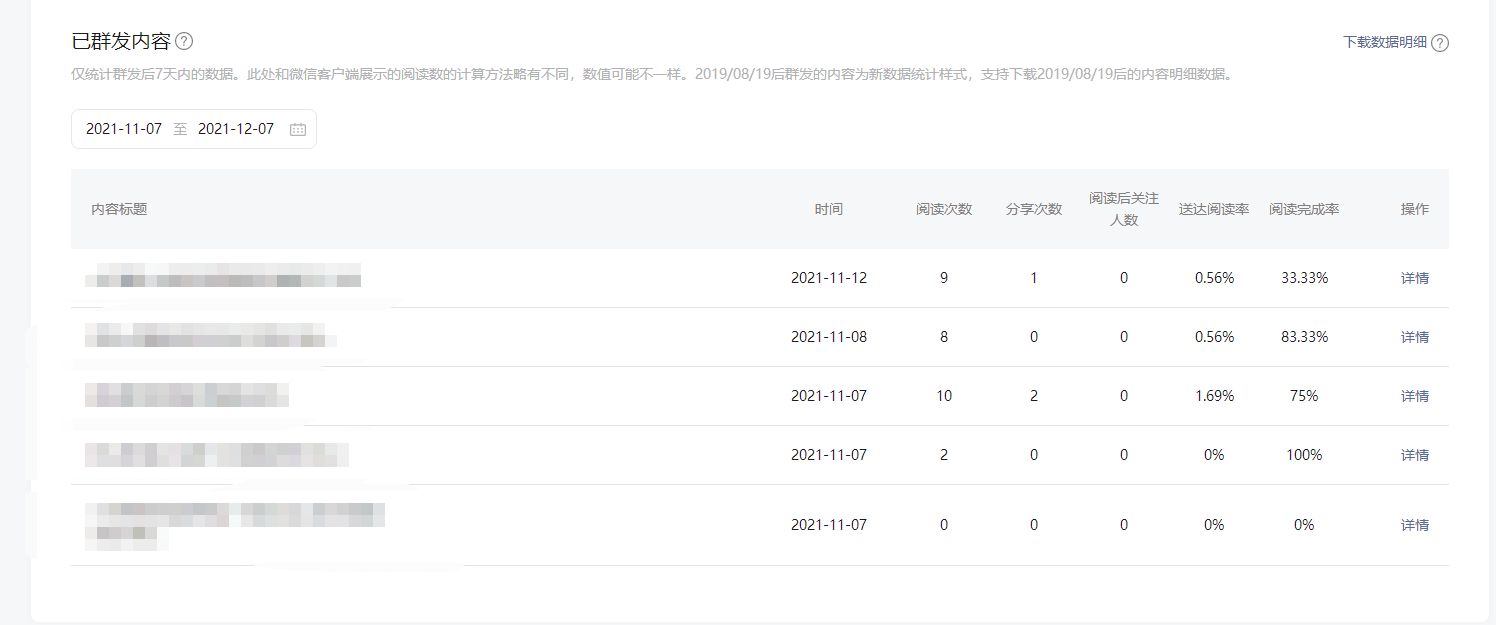Click the help icon beside 已群发内容

[184, 41]
